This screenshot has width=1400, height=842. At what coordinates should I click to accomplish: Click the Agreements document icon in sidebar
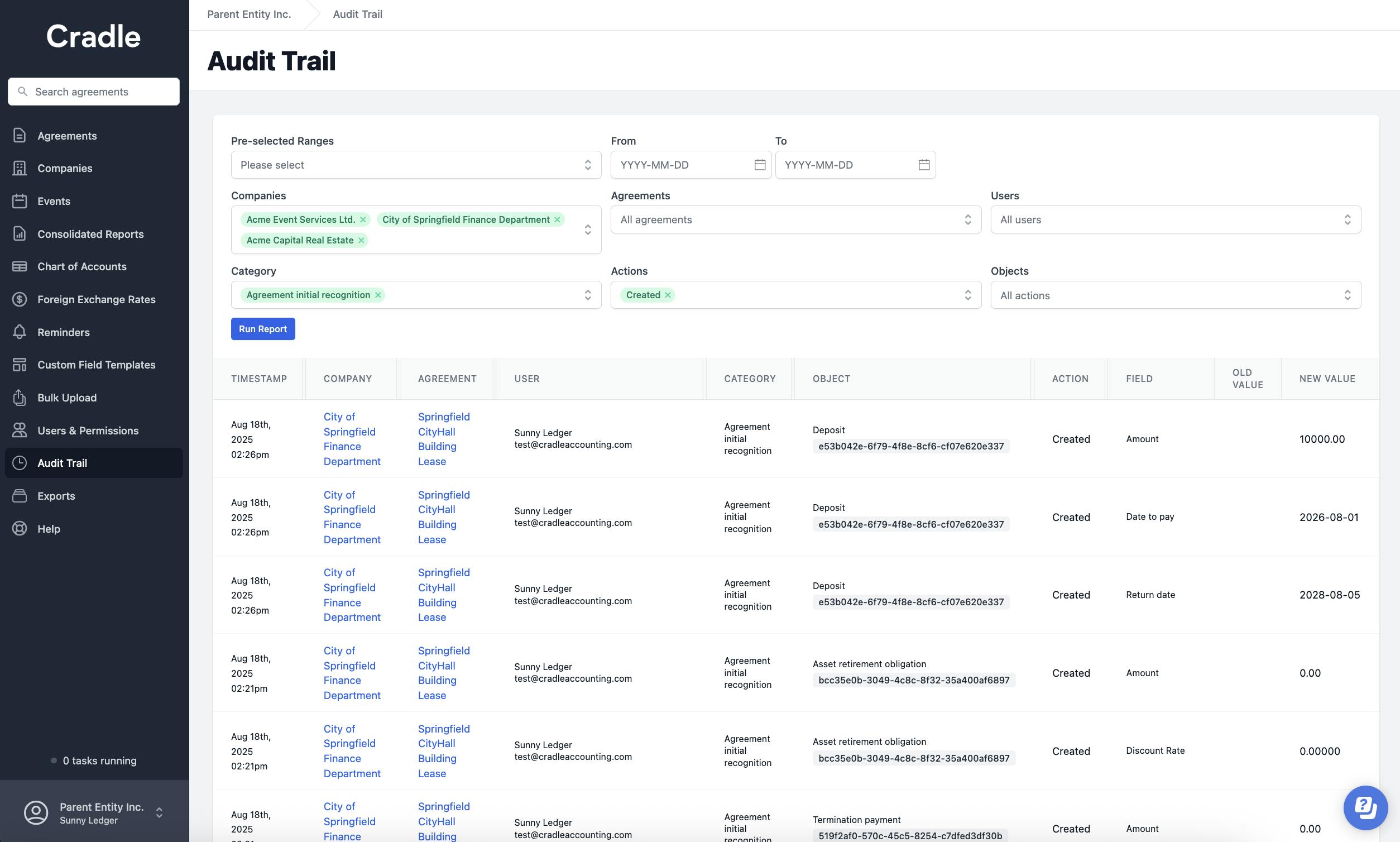point(20,136)
